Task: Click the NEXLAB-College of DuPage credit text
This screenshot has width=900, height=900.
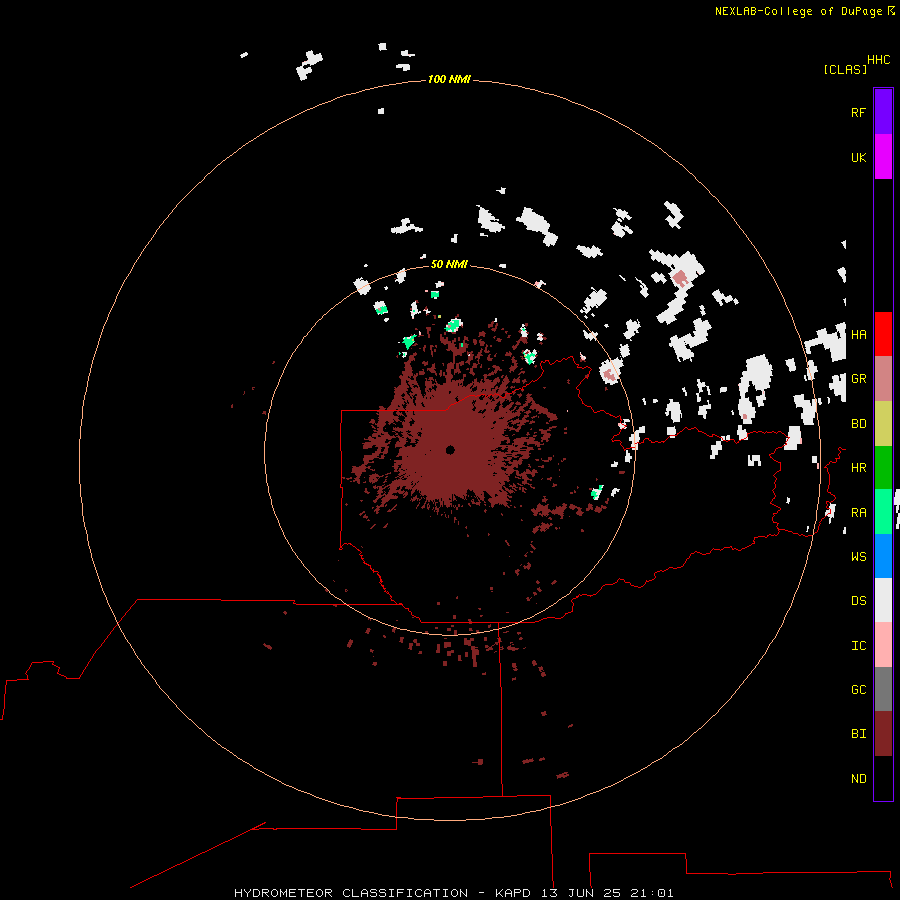Action: click(798, 11)
